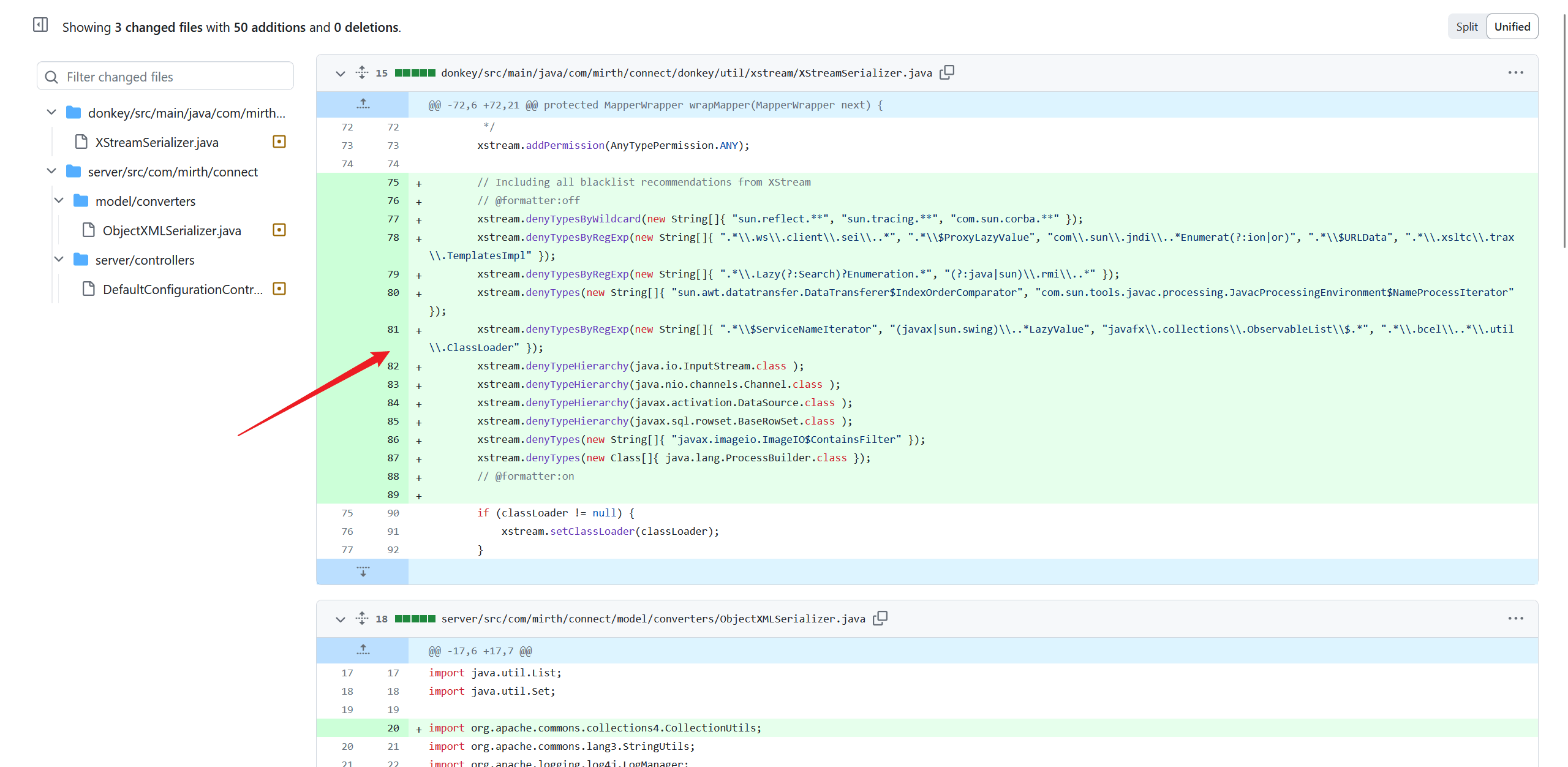The height and width of the screenshot is (767, 1568).
Task: Select new line number 87 with ProcessBuilder
Action: 393,458
